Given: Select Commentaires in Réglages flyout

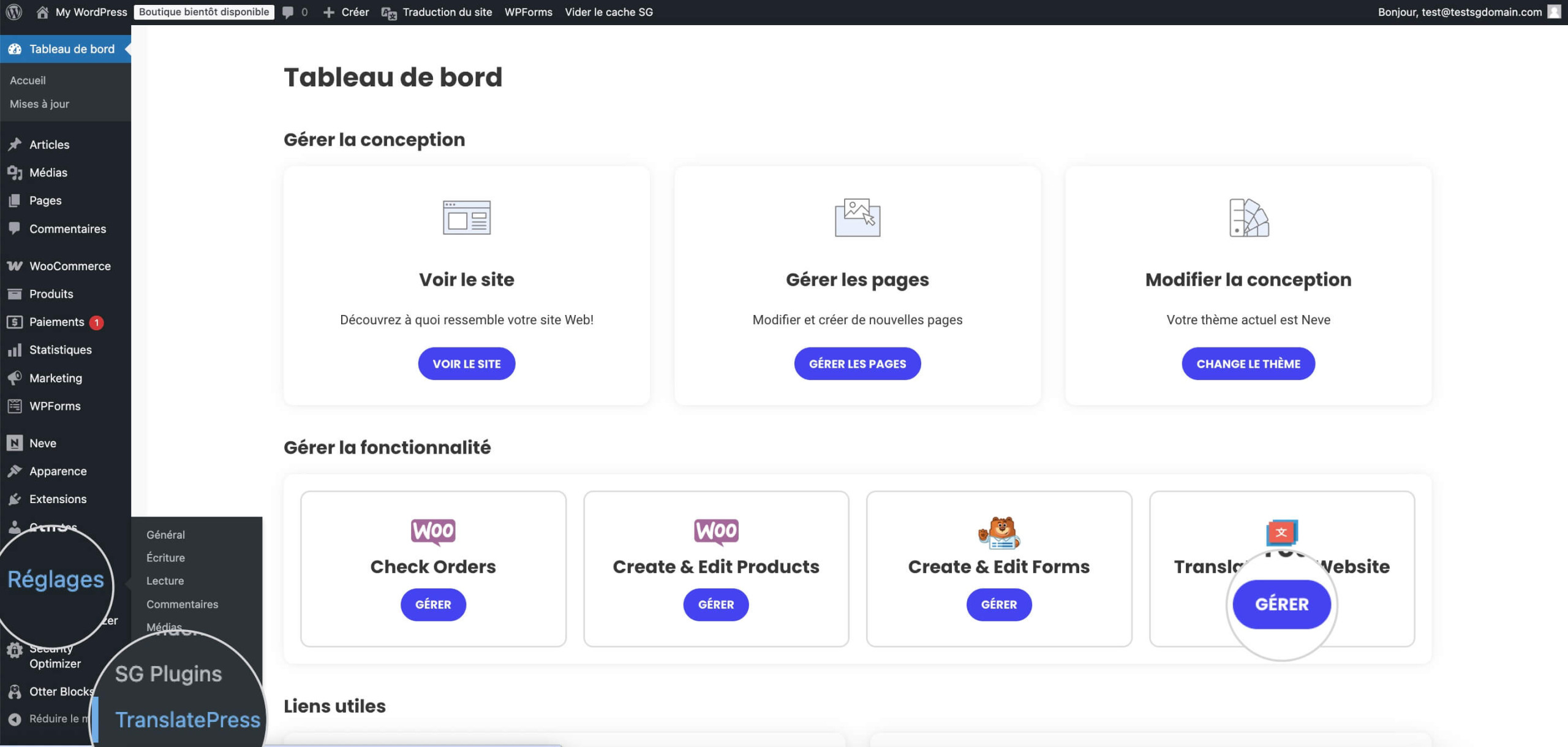Looking at the screenshot, I should tap(182, 604).
